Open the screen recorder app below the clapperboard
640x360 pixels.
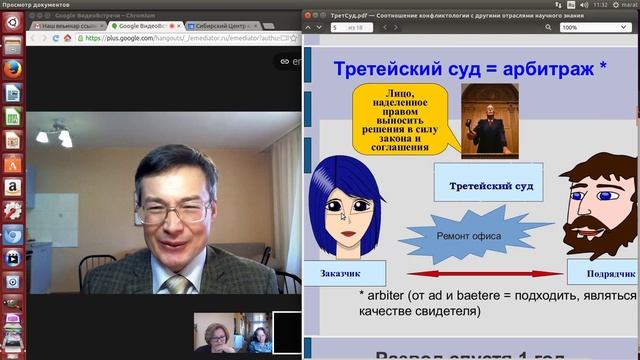[13, 282]
